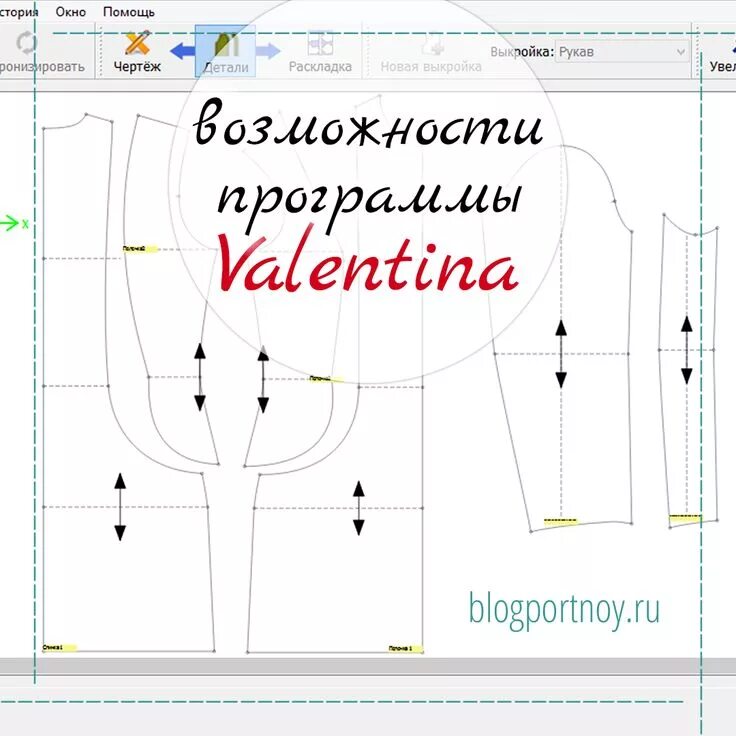The height and width of the screenshot is (736, 736).
Task: Open the blogportnoy.ru link
Action: click(x=564, y=609)
